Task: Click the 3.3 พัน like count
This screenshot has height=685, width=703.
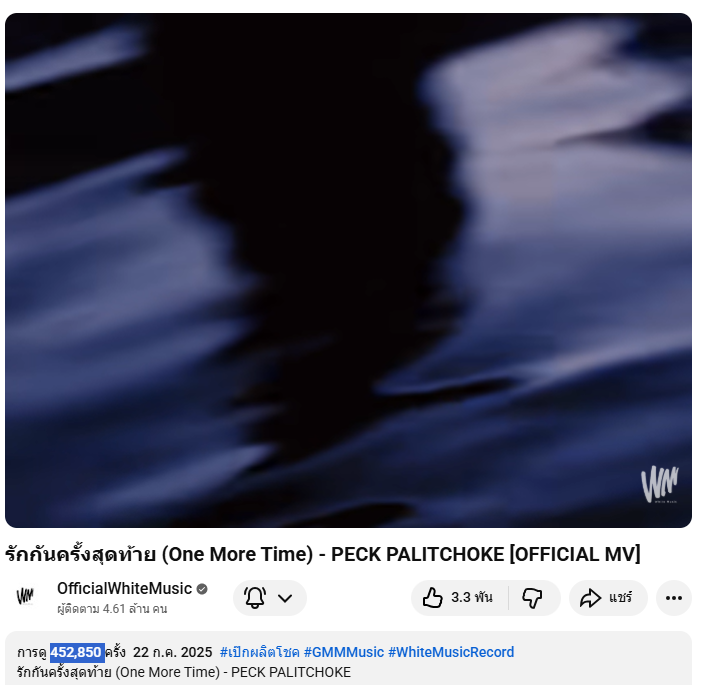Action: click(x=472, y=598)
